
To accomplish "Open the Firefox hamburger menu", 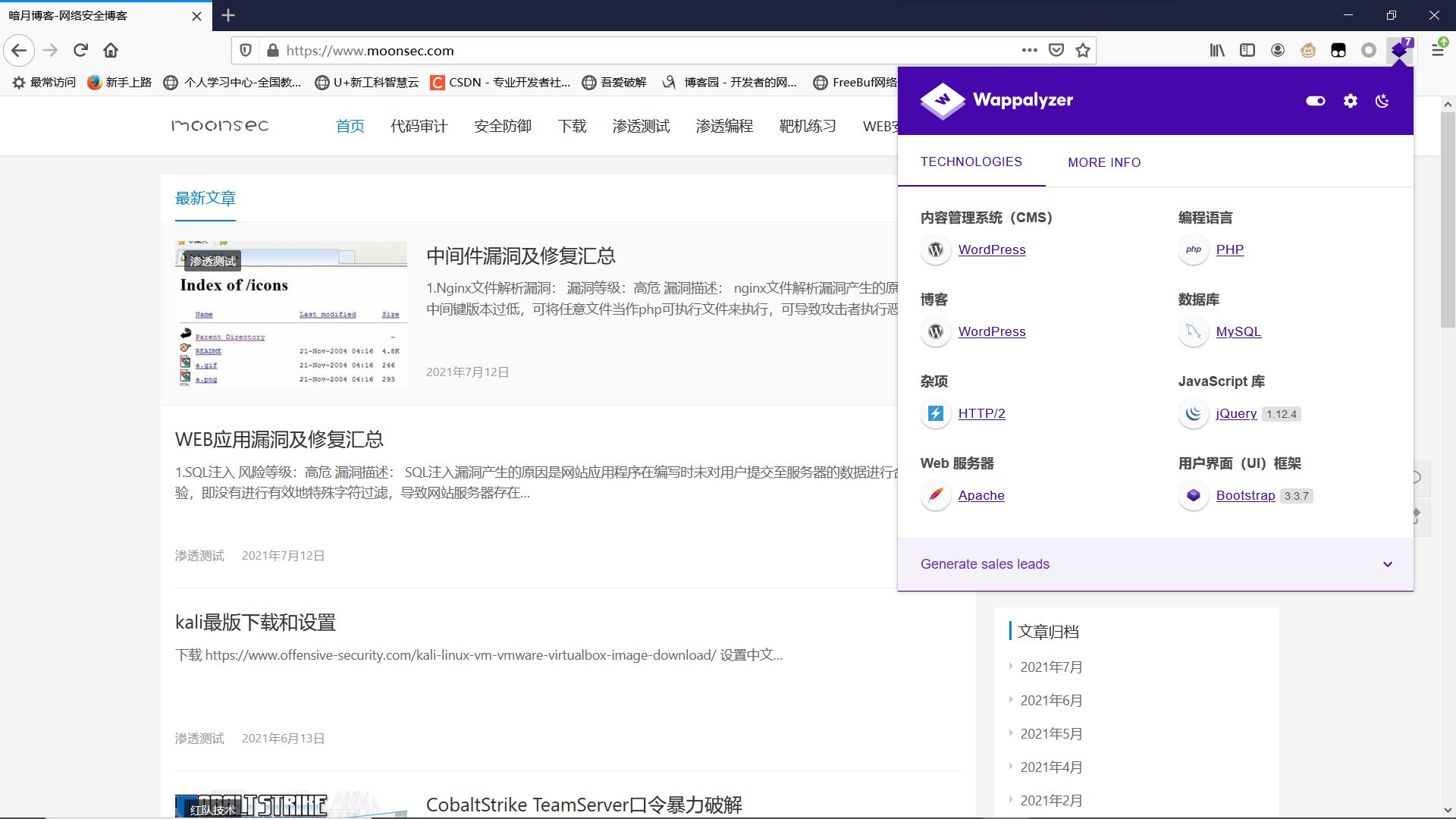I will (x=1438, y=50).
